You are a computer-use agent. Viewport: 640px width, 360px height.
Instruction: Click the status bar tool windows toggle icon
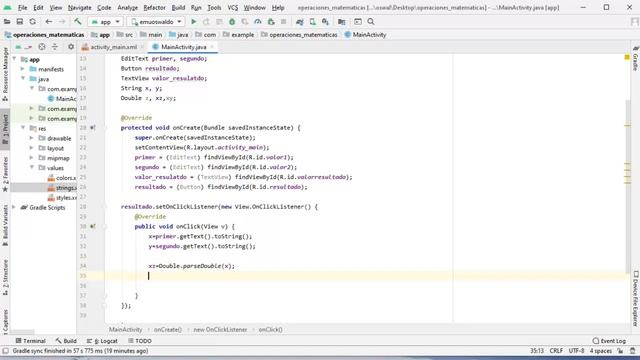pyautogui.click(x=5, y=351)
